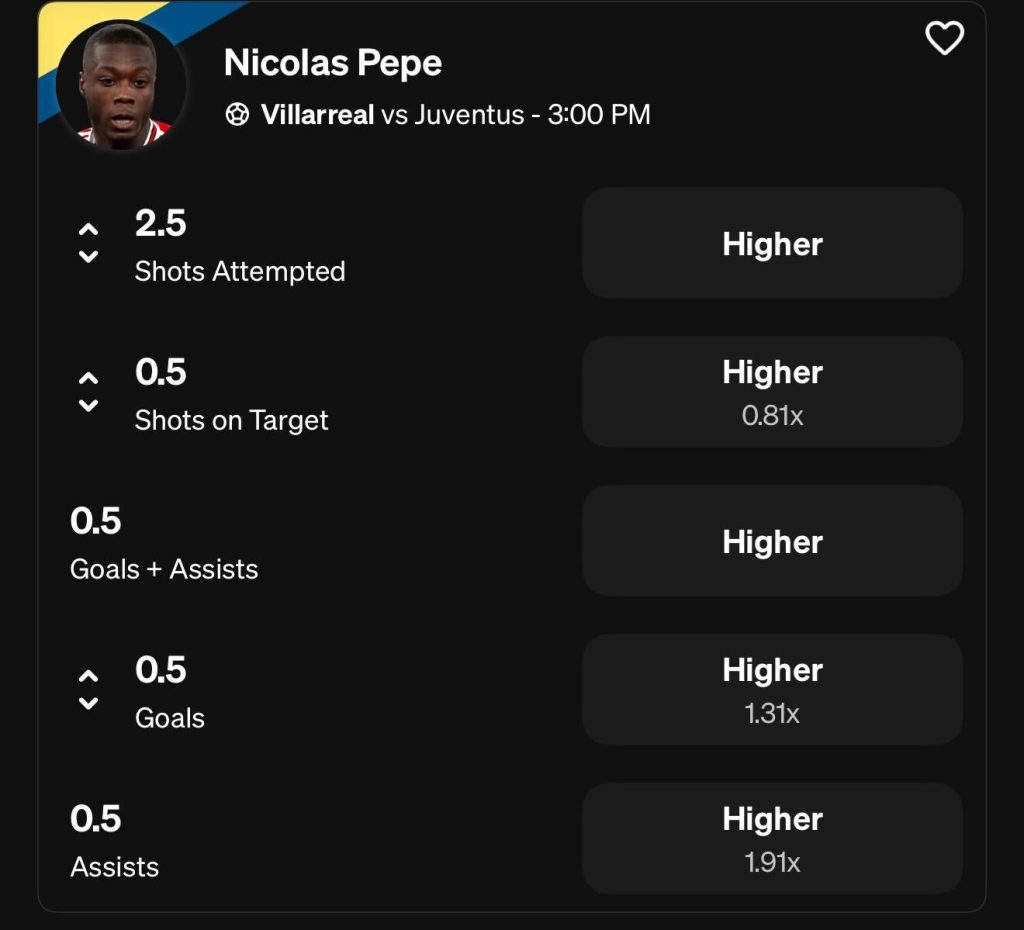Click the Assists stat label

tap(115, 867)
